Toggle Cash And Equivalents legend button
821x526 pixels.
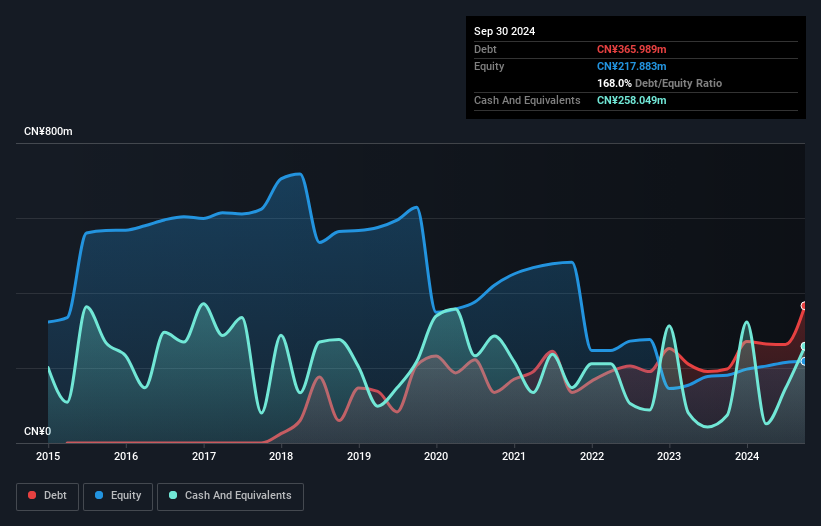[230, 496]
